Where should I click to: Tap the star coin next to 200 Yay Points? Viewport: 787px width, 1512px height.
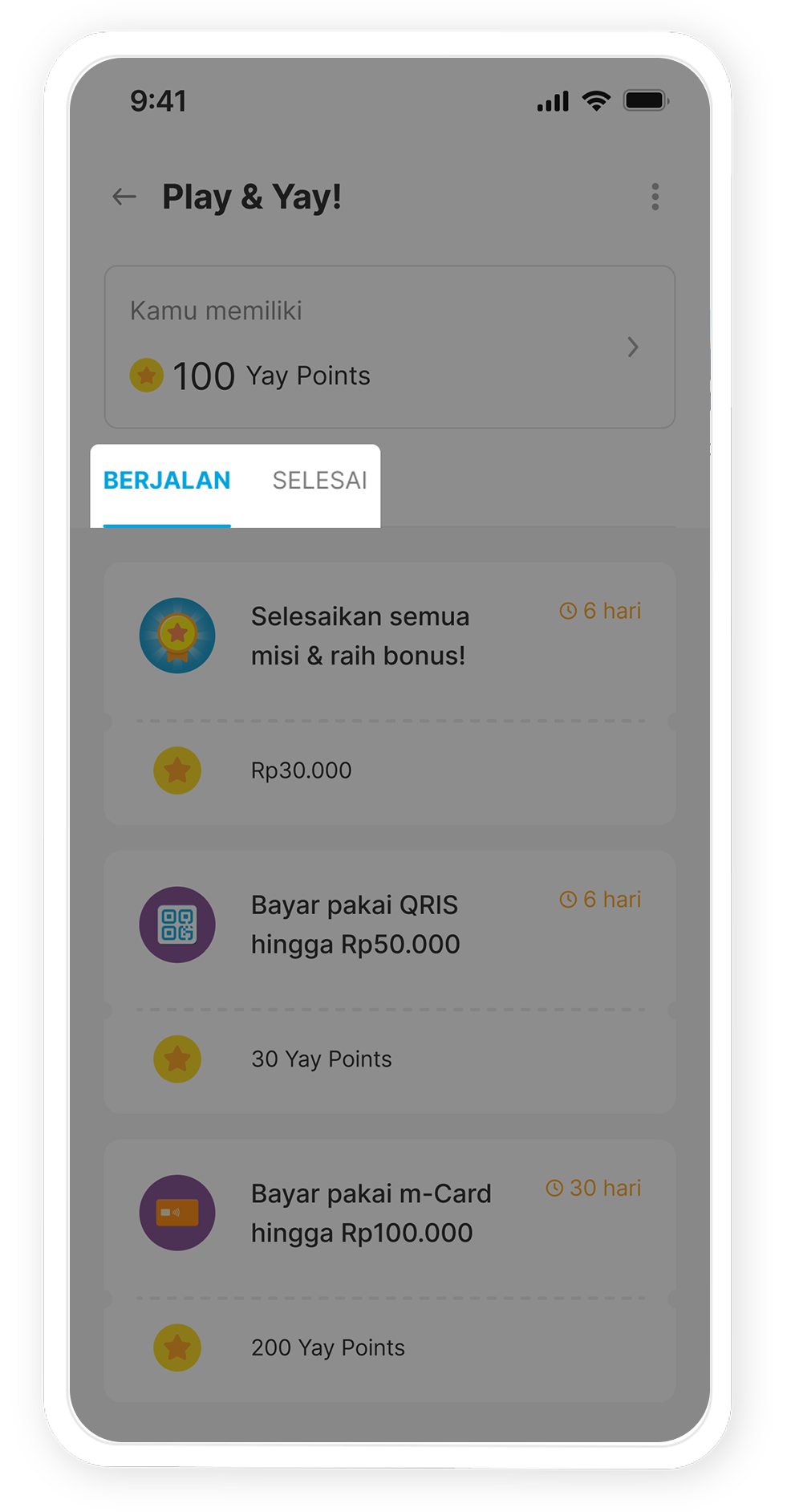coord(177,1347)
